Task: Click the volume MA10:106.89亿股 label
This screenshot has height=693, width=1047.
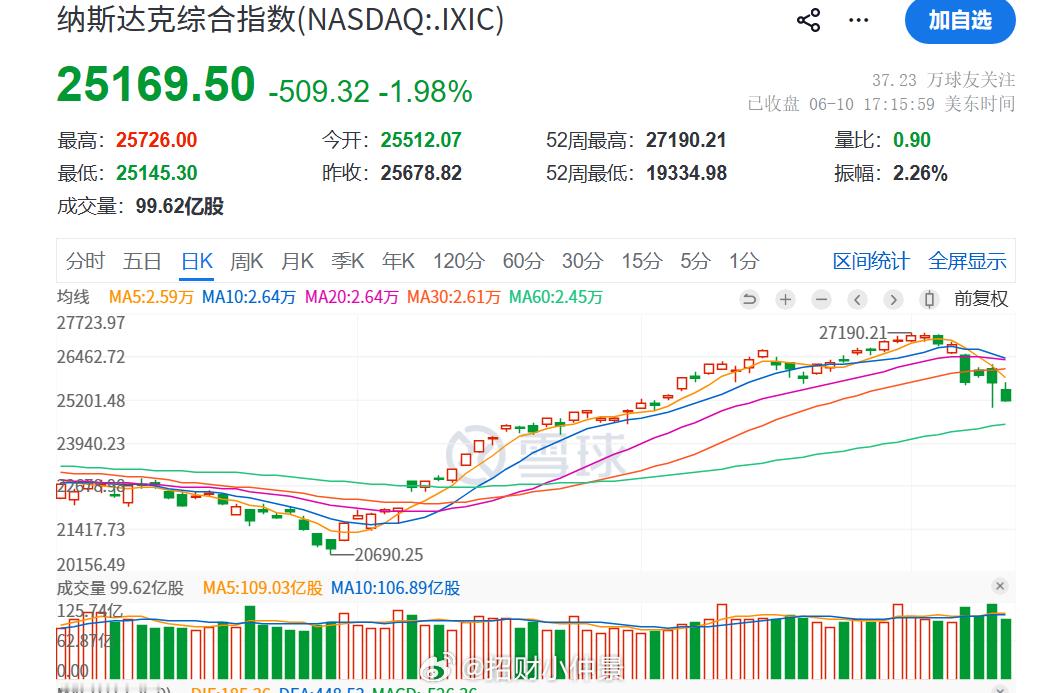Action: (x=395, y=588)
